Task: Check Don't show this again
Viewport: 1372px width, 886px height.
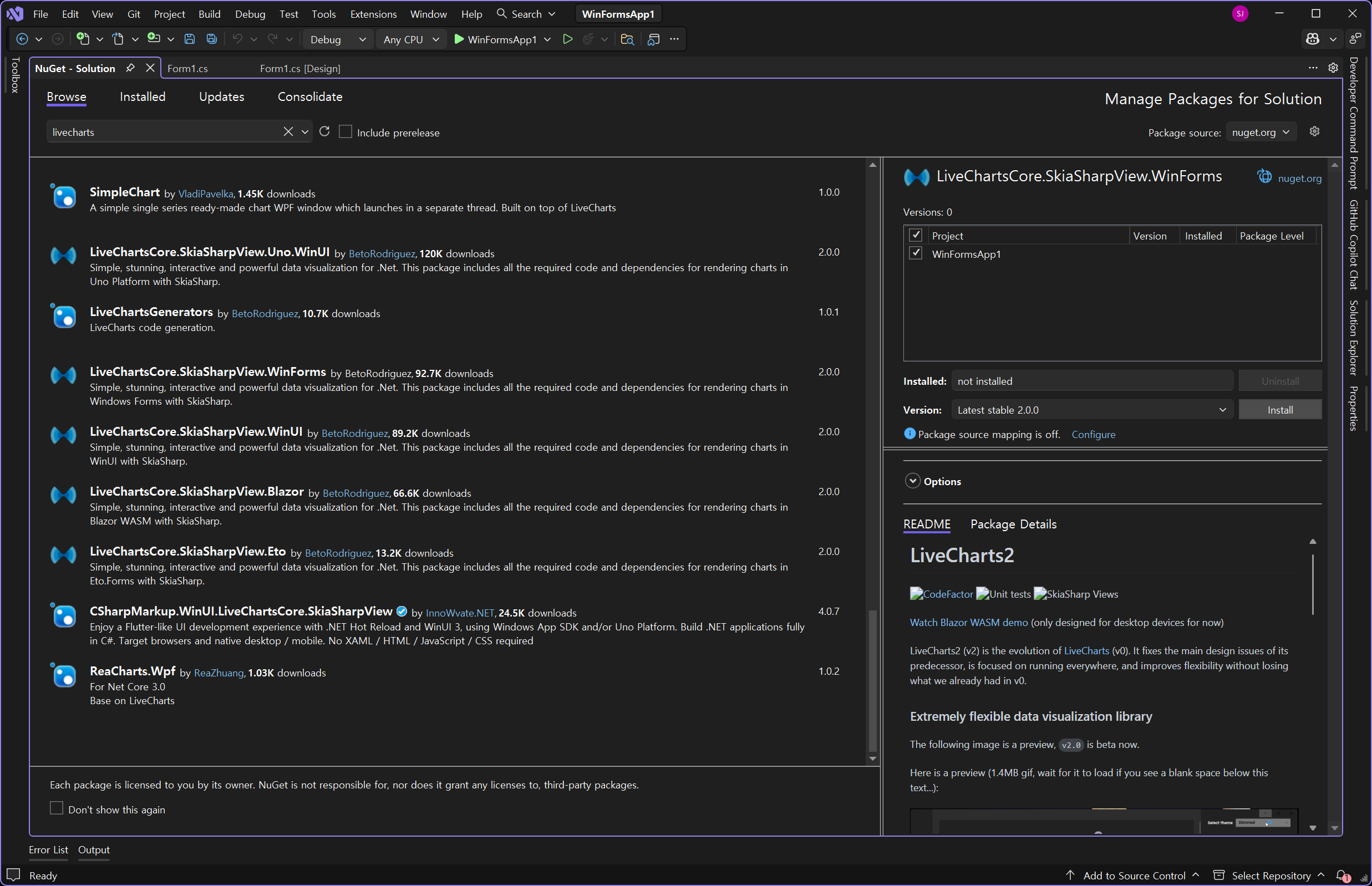Action: pyautogui.click(x=57, y=808)
